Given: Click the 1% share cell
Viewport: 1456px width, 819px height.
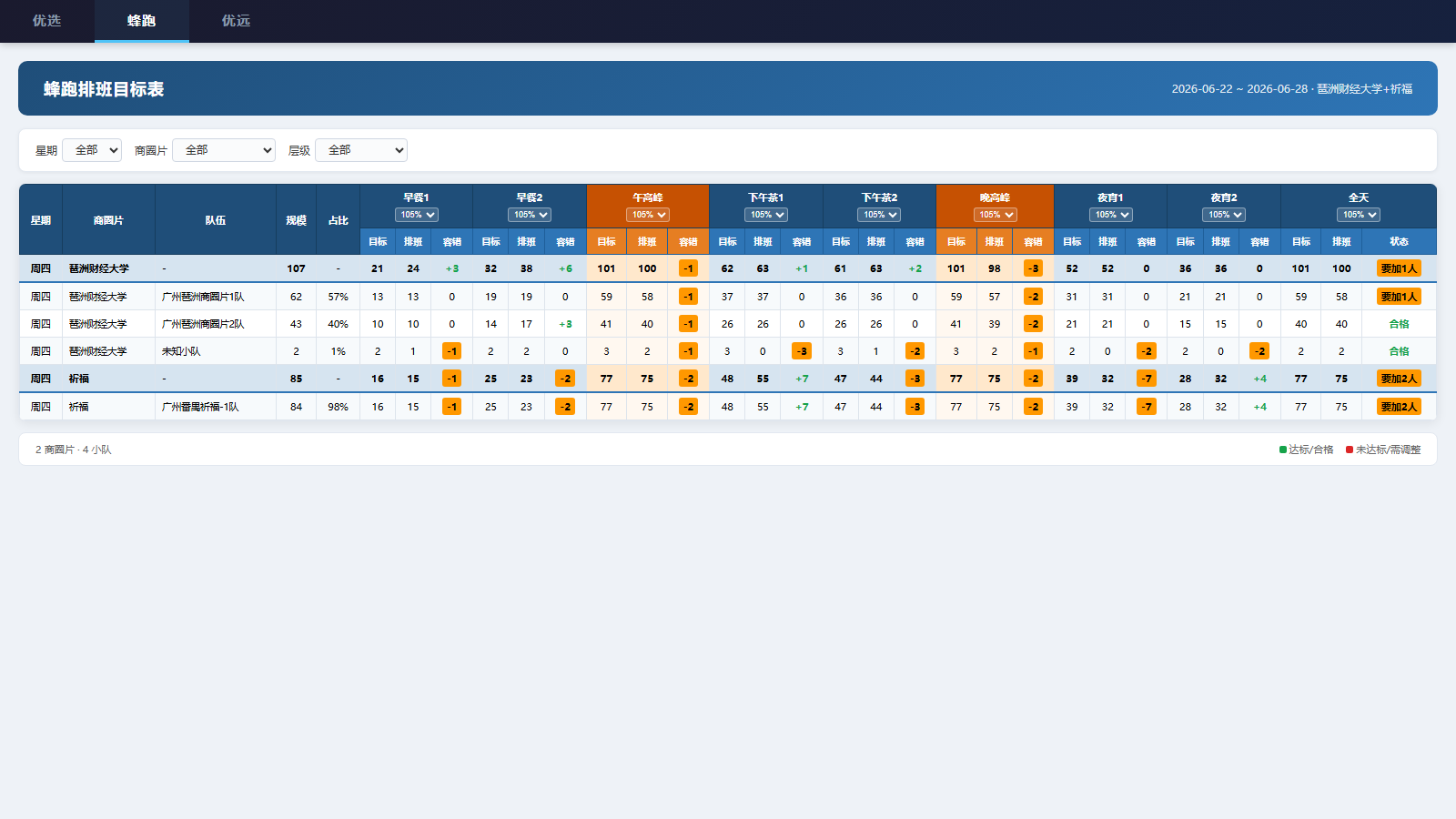Looking at the screenshot, I should [x=339, y=351].
